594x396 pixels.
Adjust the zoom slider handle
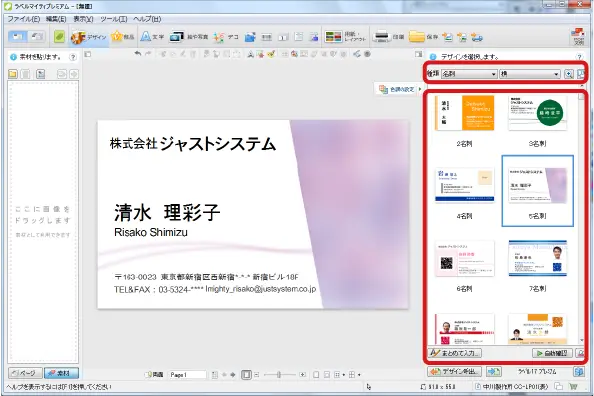279,375
